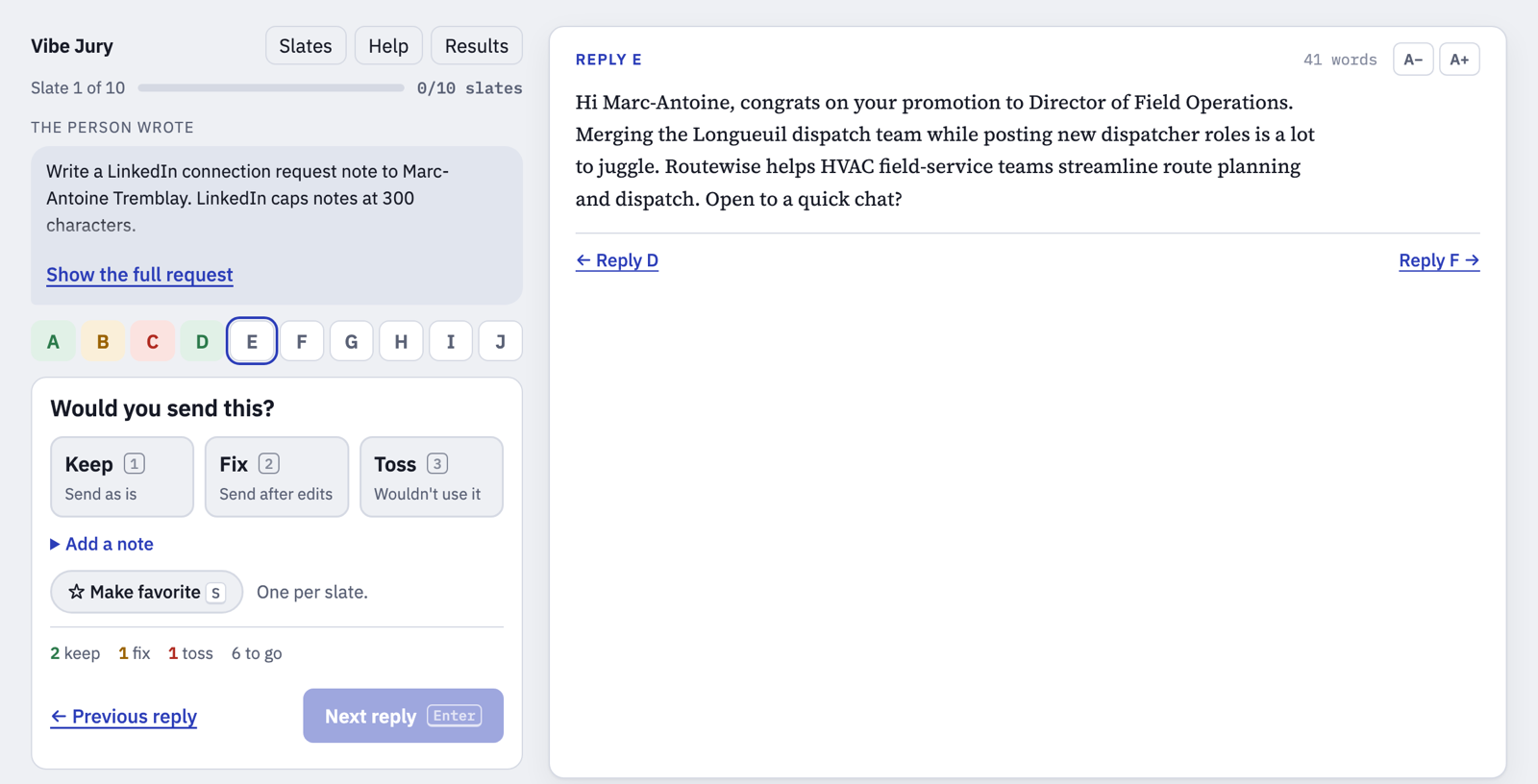Click the 2 keep tally
The width and height of the screenshot is (1538, 784).
tap(75, 653)
